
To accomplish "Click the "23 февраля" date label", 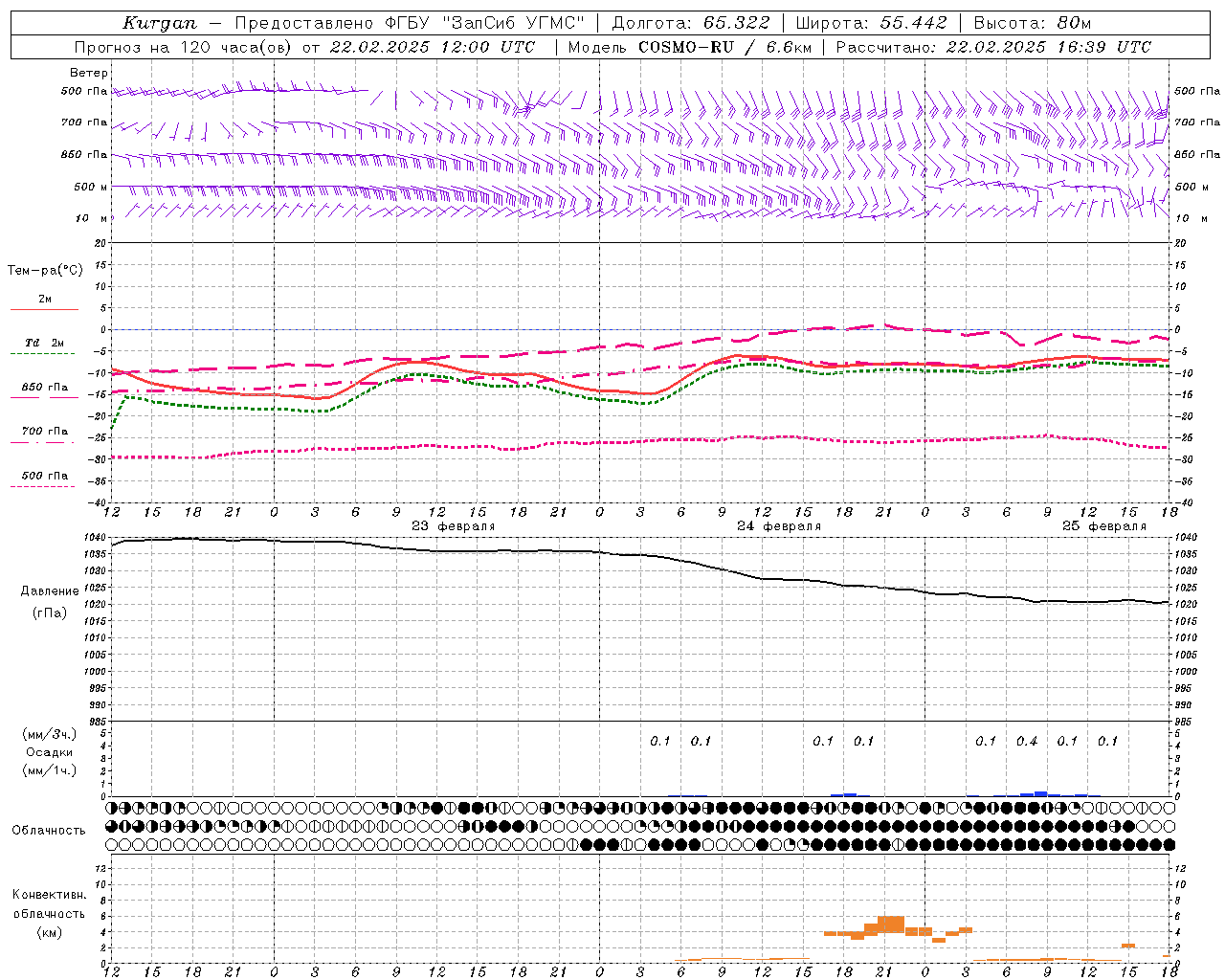I will (x=454, y=526).
